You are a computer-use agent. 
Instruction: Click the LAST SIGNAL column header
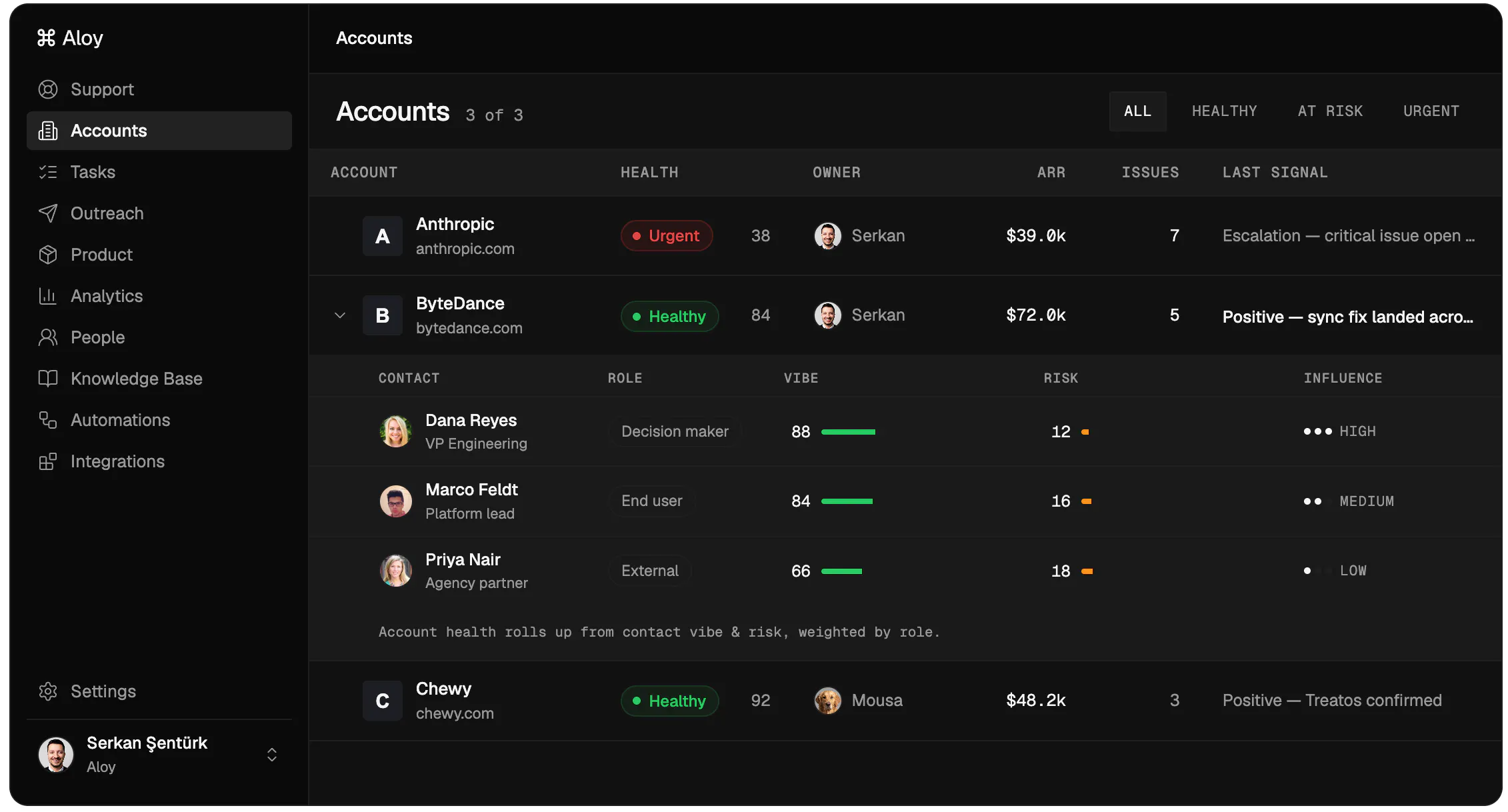1275,173
